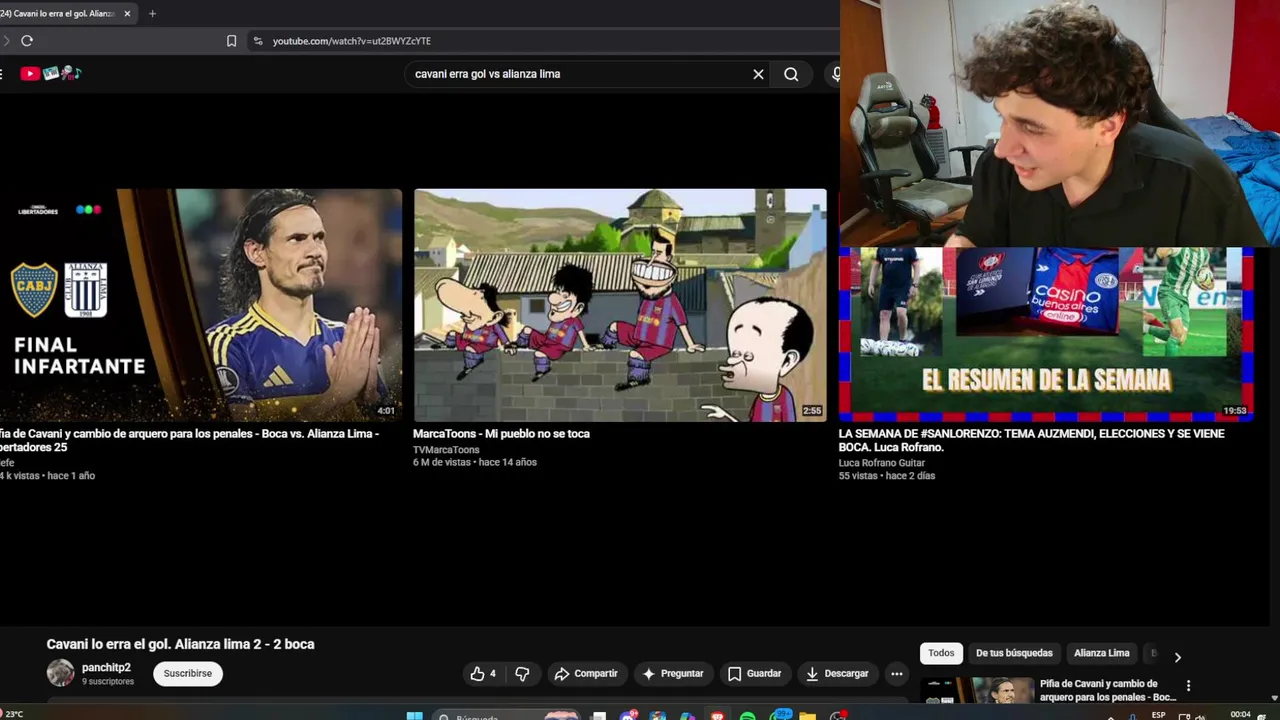Select the Todos filter chip

pos(941,653)
